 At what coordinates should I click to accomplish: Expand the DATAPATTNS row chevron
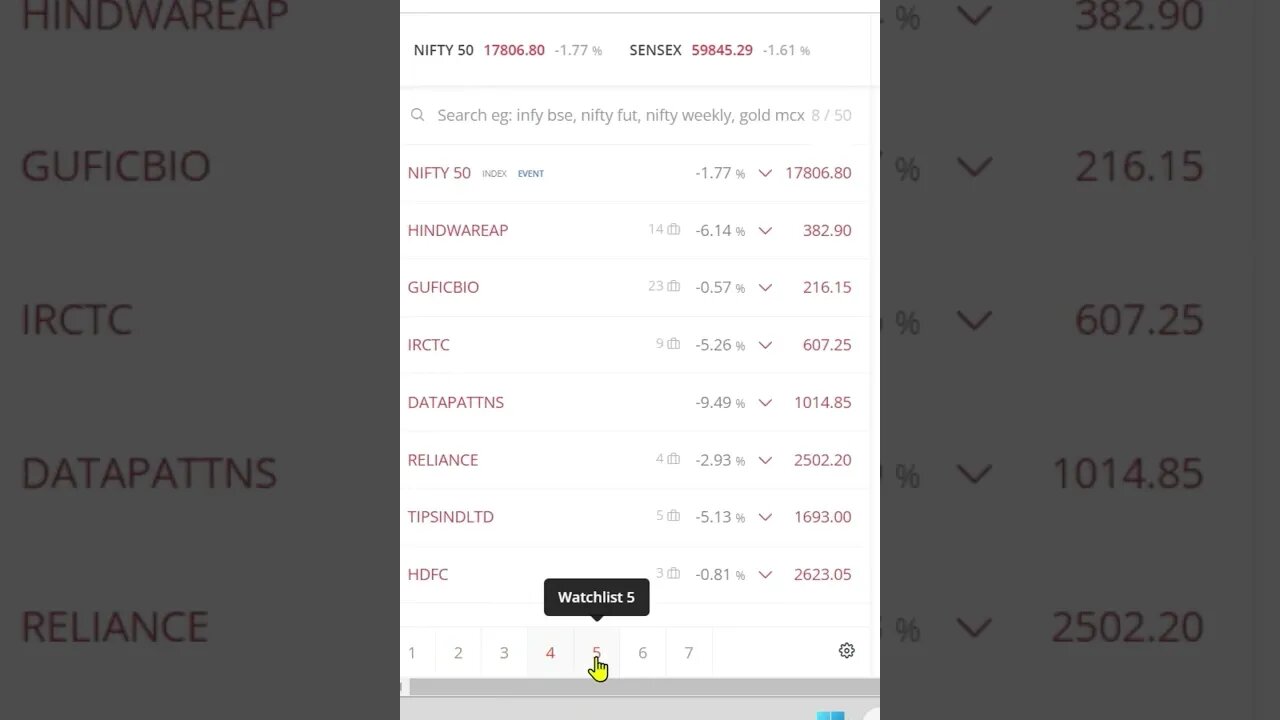click(765, 402)
